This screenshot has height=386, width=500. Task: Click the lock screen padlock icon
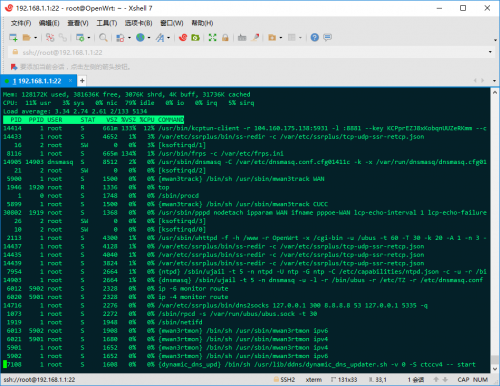tap(225, 38)
